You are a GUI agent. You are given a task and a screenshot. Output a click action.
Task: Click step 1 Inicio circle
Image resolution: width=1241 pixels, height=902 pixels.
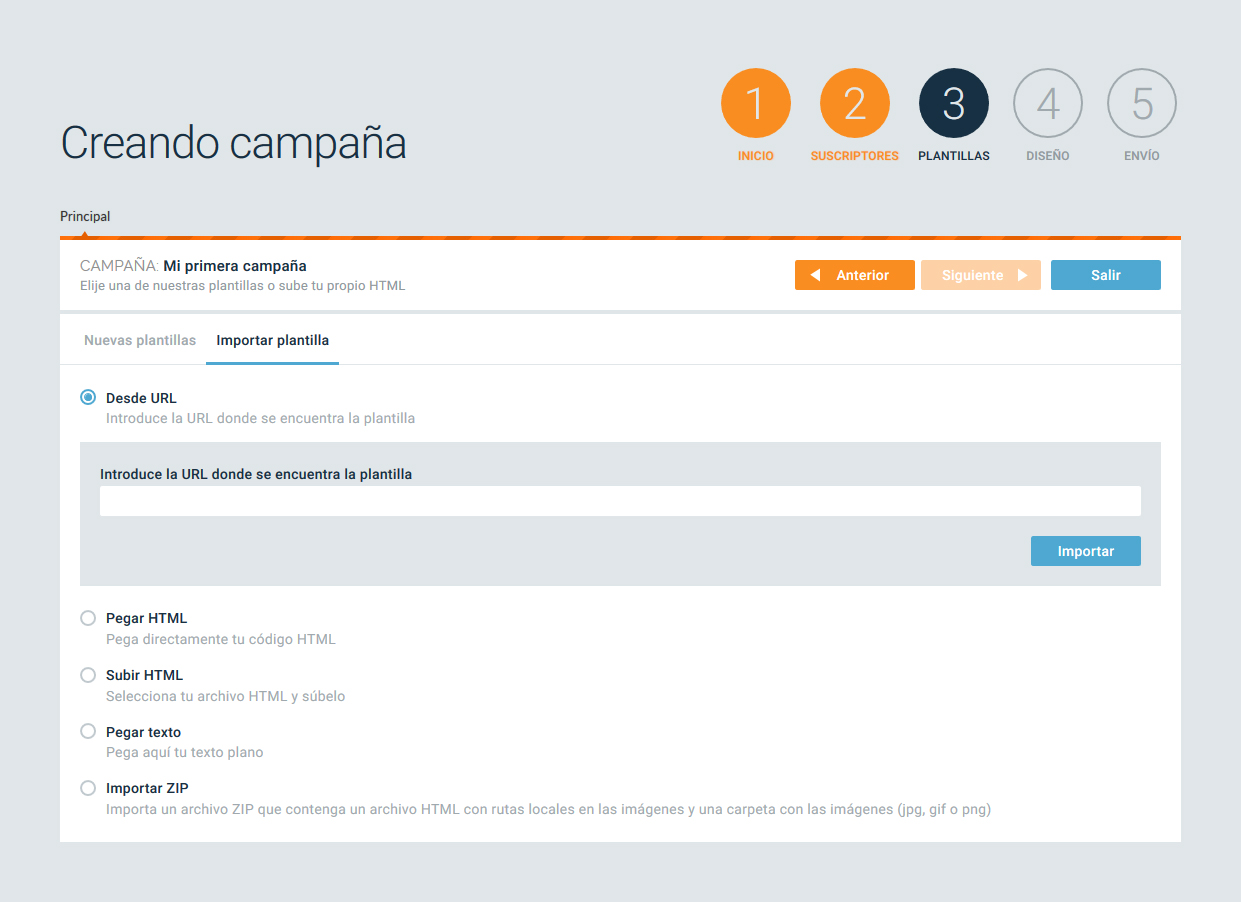pos(755,103)
